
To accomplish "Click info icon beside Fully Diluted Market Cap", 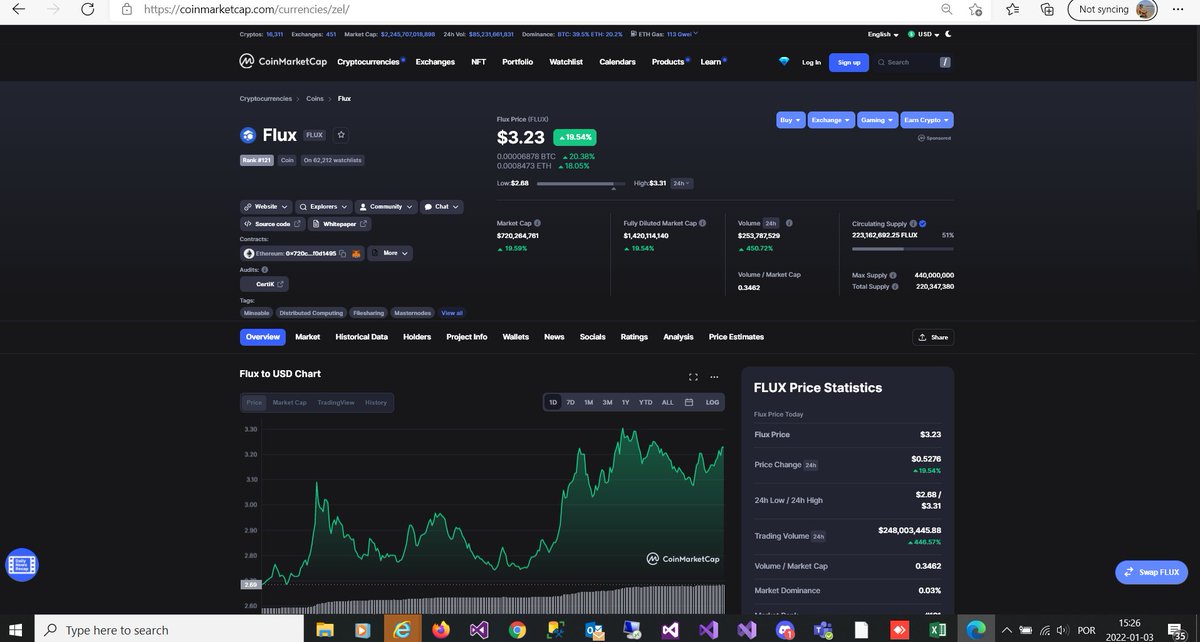I will pos(702,223).
